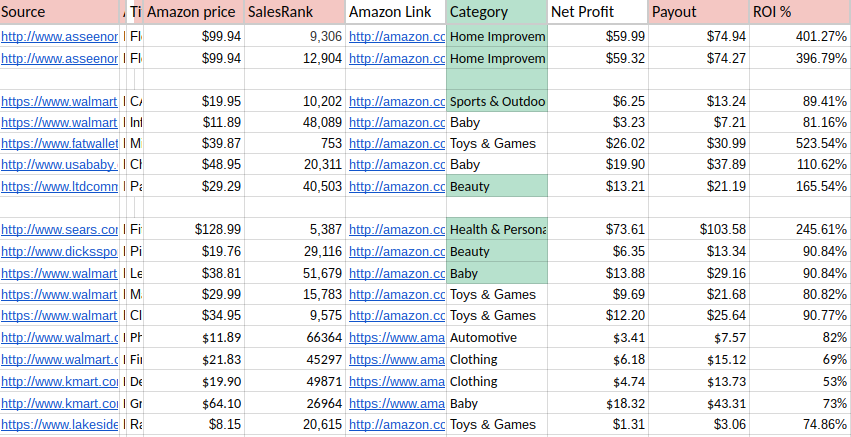The image size is (851, 437).
Task: Click the Net Profit header cell
Action: 598,13
